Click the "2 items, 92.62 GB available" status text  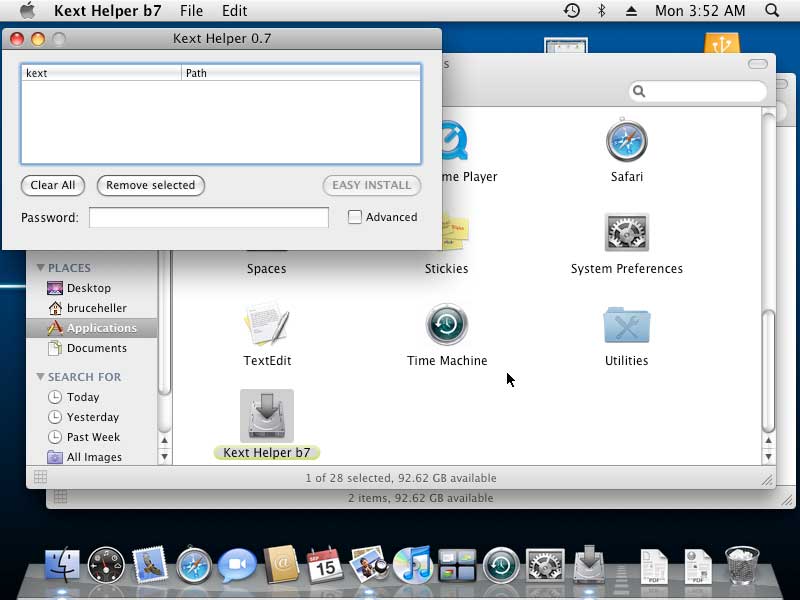tap(420, 498)
